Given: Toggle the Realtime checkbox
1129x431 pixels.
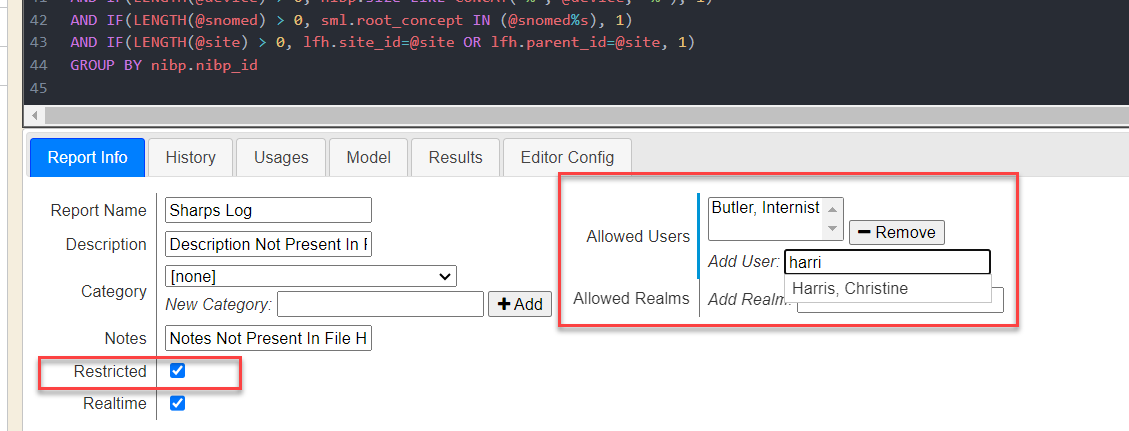Looking at the screenshot, I should coord(177,403).
